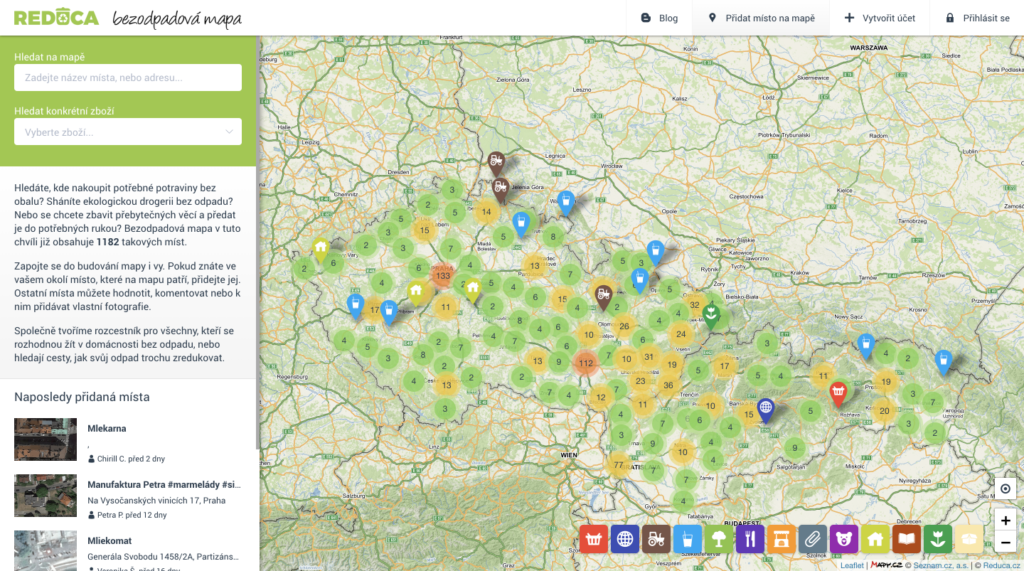Select 'Přidat místo na mapě' in top bar

pos(761,18)
